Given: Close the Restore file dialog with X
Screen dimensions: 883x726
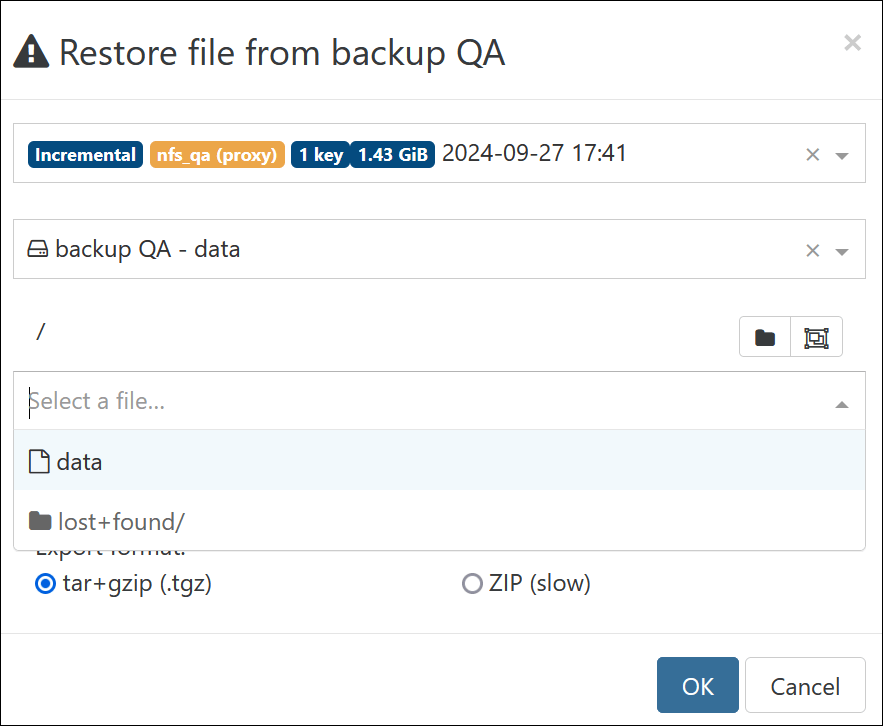Looking at the screenshot, I should click(x=852, y=43).
